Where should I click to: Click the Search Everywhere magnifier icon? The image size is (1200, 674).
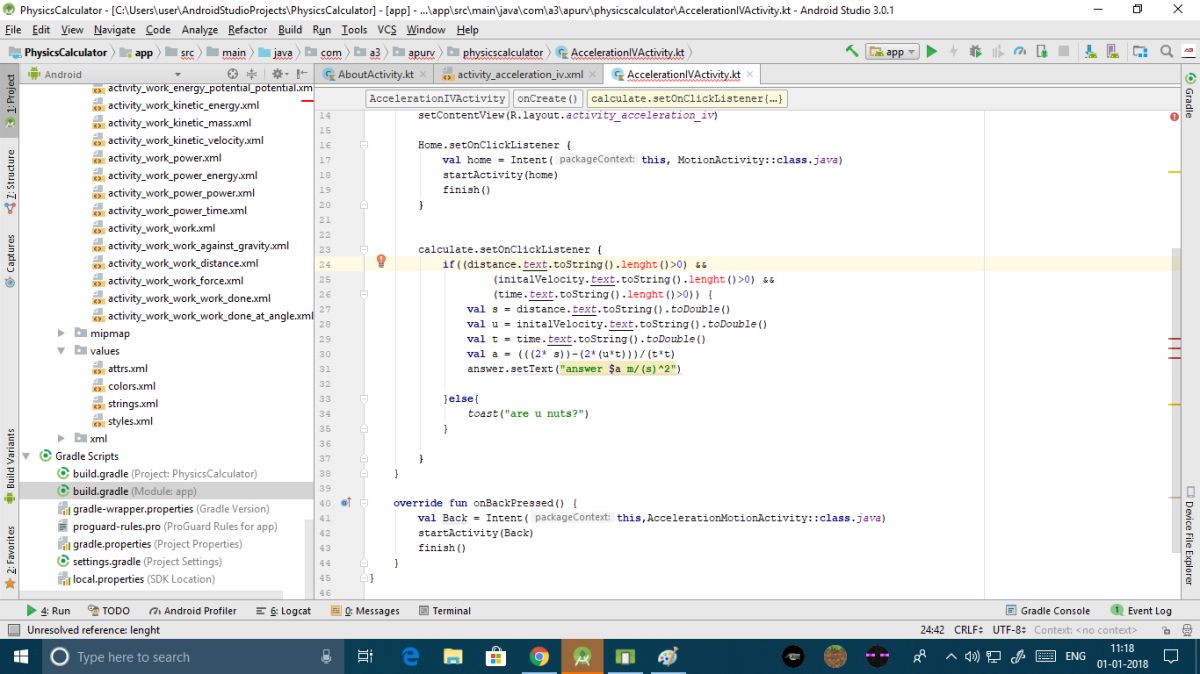pyautogui.click(x=1167, y=51)
